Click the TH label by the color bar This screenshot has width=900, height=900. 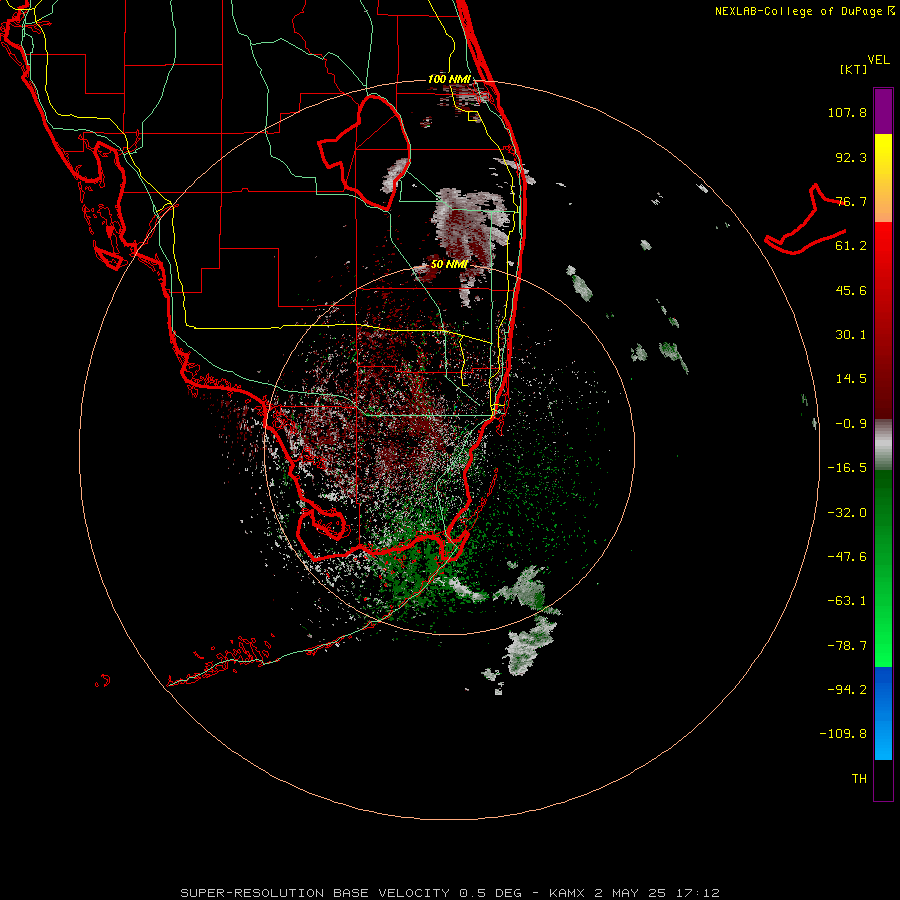pos(859,779)
